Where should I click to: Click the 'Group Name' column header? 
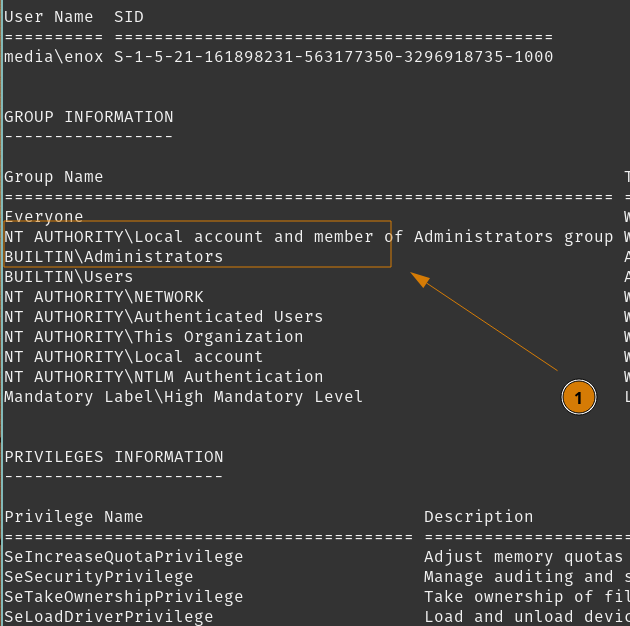click(53, 177)
